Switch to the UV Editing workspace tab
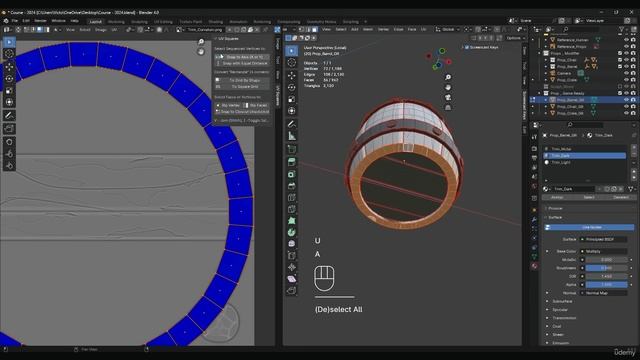The height and width of the screenshot is (360, 640). 163,22
